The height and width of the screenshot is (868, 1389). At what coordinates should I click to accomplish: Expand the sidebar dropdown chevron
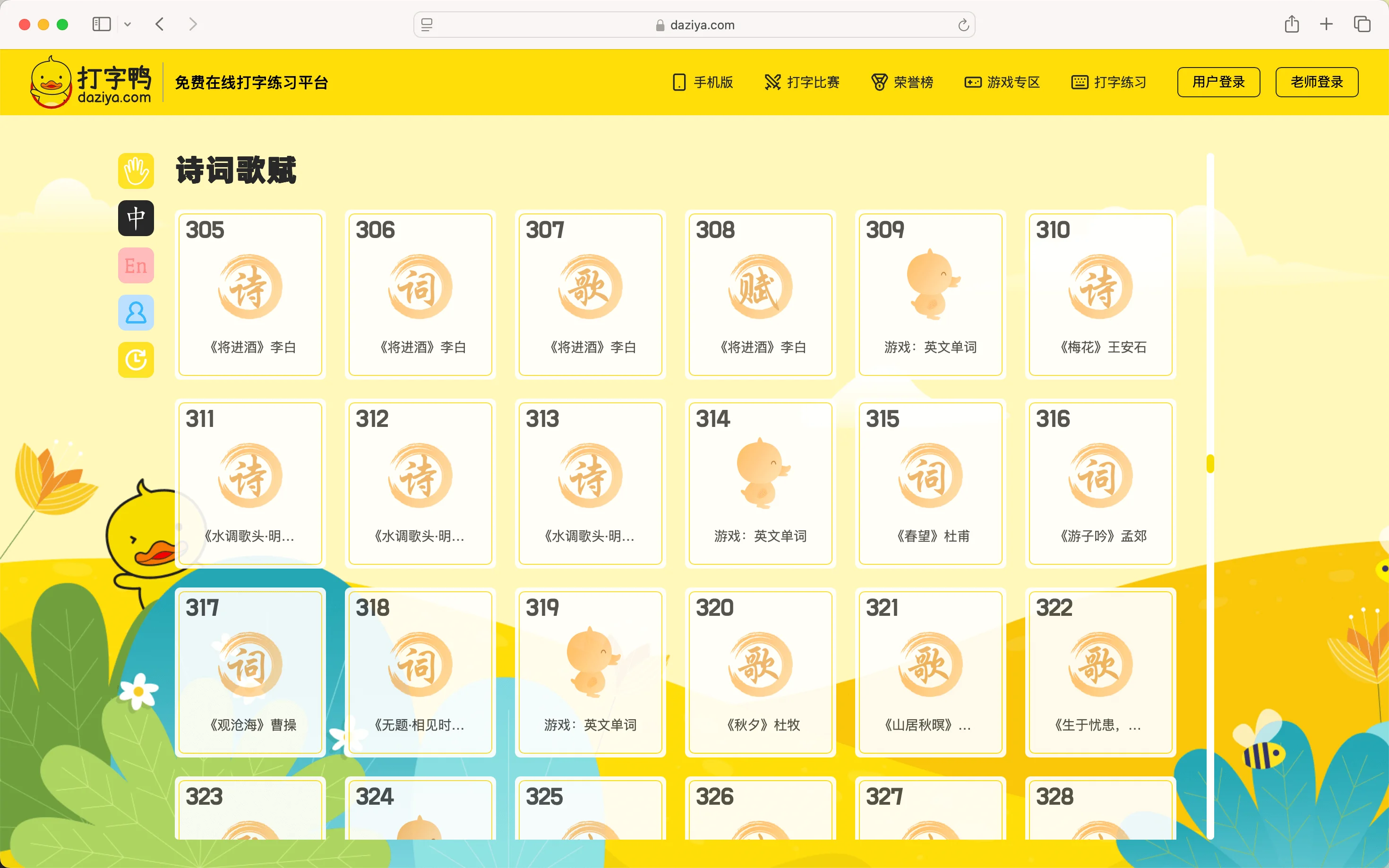128,24
